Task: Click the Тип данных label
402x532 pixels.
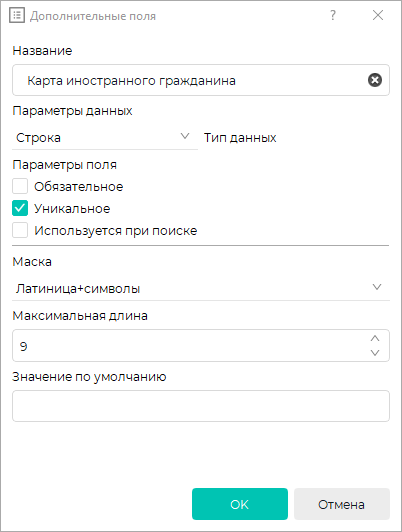Action: pos(240,138)
